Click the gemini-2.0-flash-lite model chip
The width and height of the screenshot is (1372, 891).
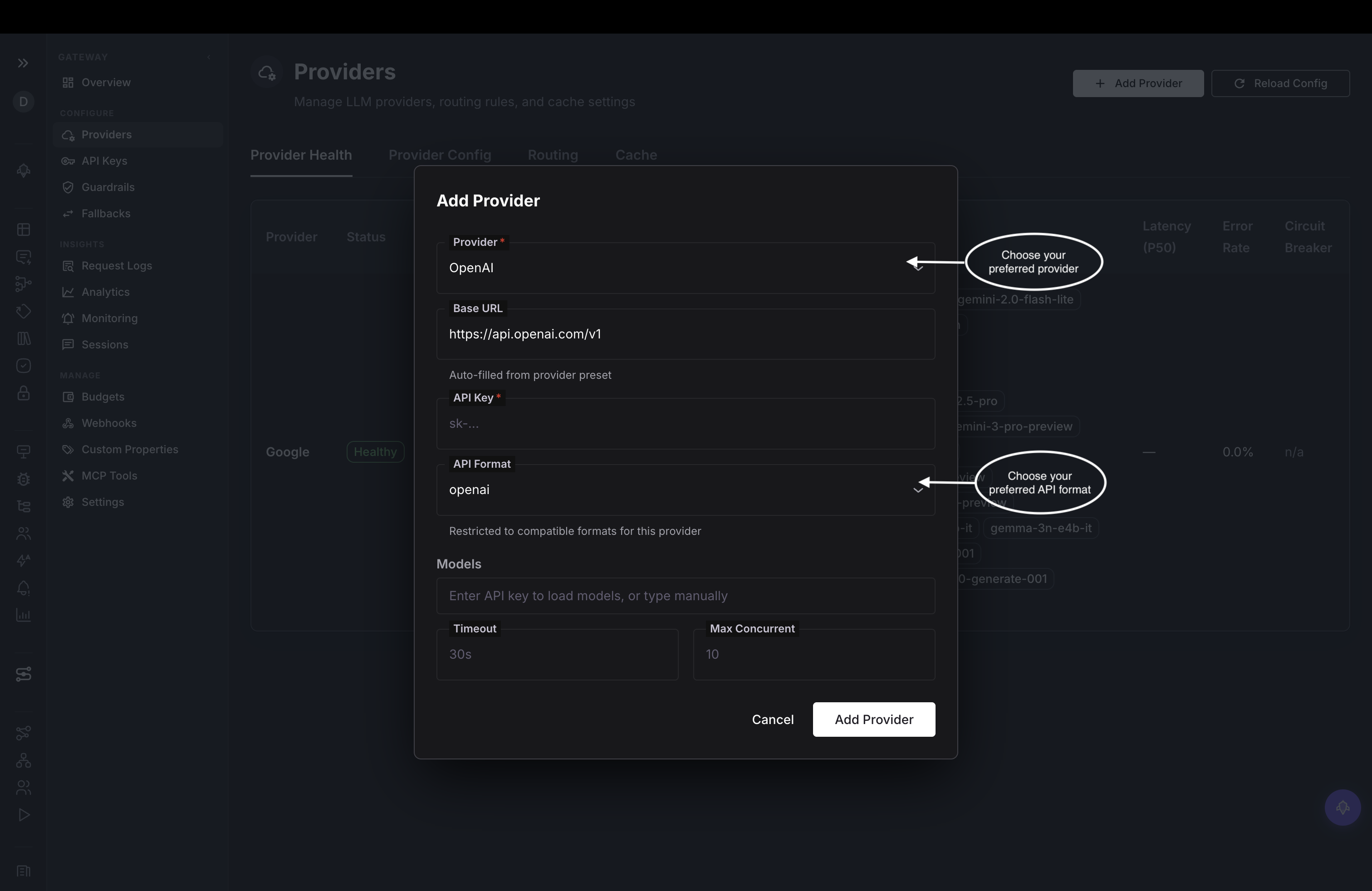point(1015,300)
